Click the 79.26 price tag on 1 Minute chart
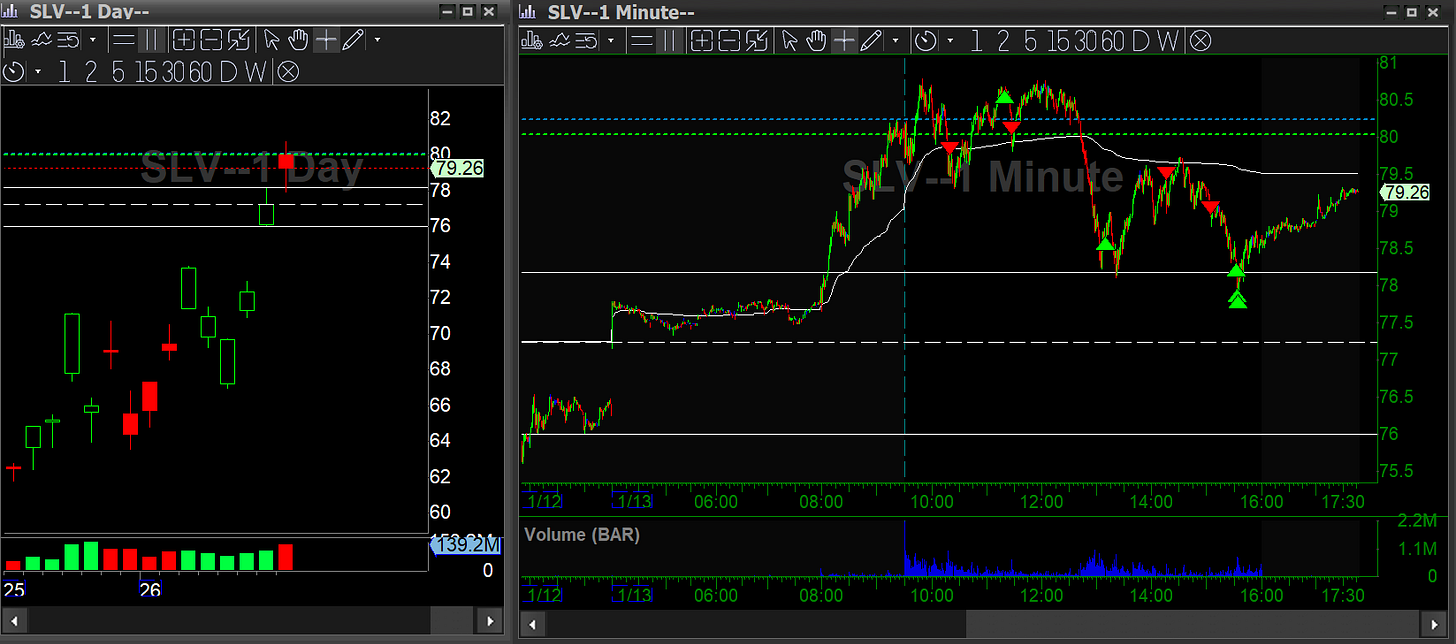Image resolution: width=1456 pixels, height=644 pixels. click(1405, 191)
